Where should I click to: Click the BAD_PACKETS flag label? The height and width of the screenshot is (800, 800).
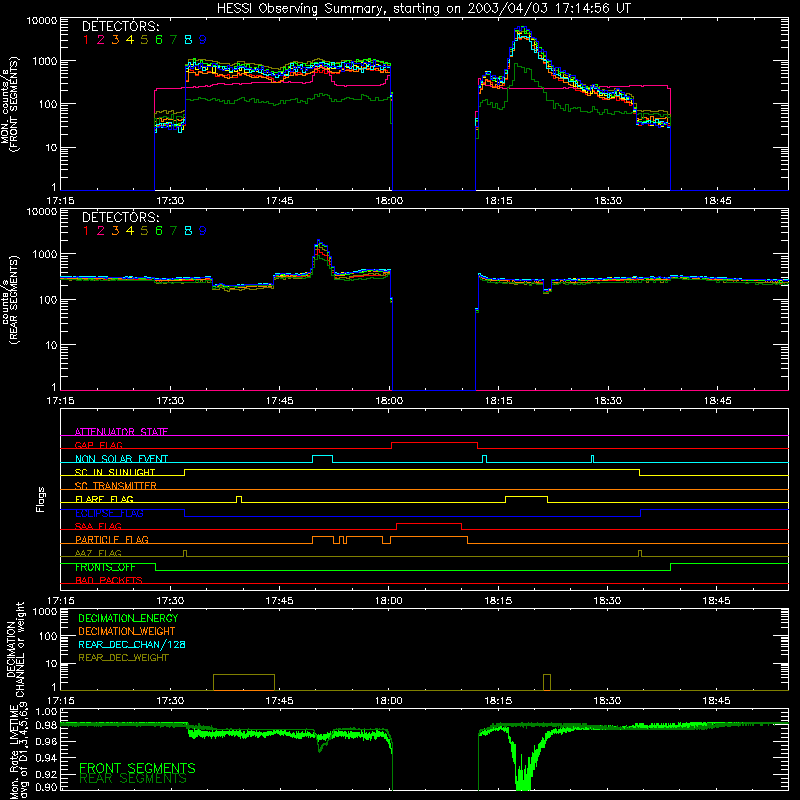[x=109, y=580]
